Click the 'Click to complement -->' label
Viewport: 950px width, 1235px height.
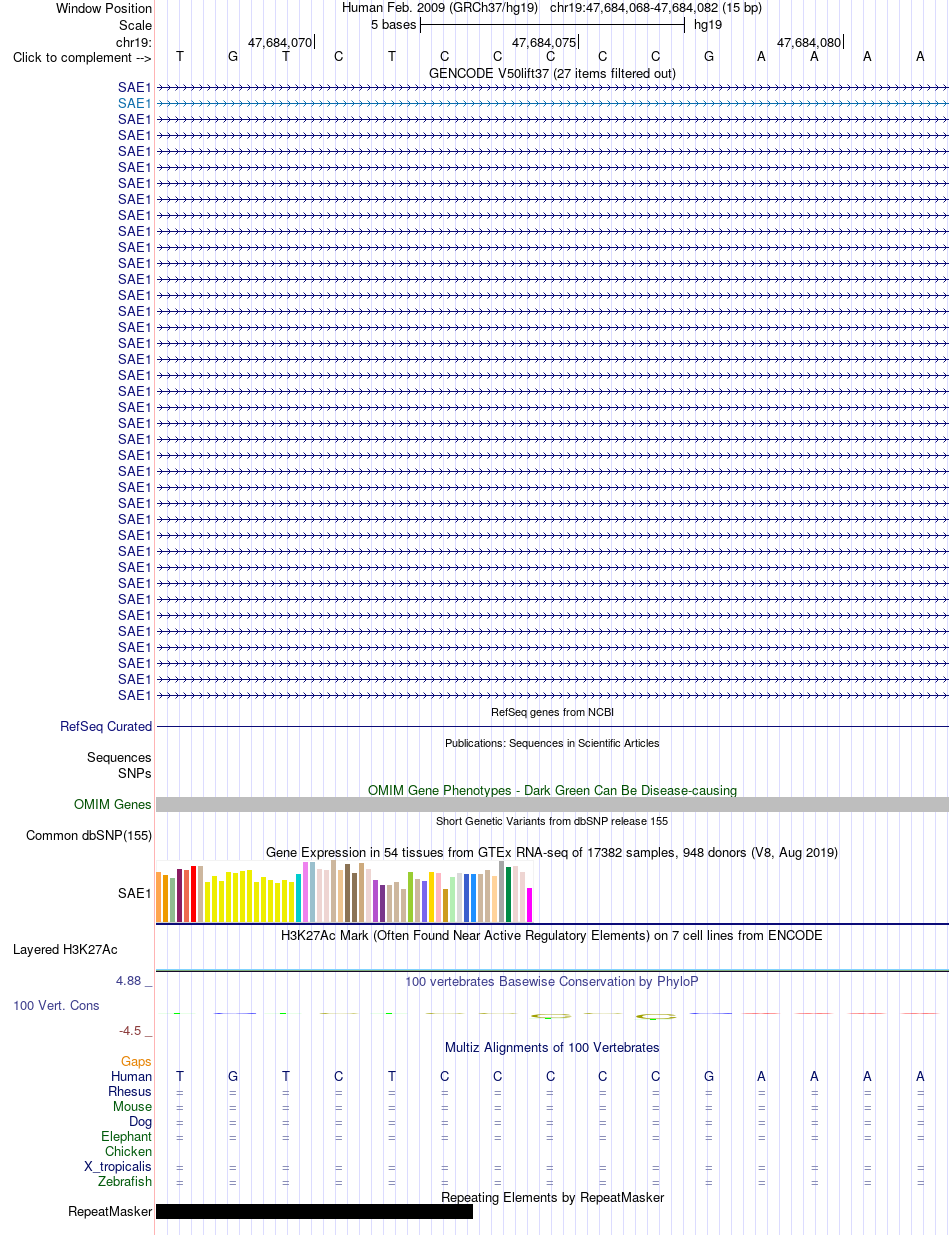pos(82,57)
